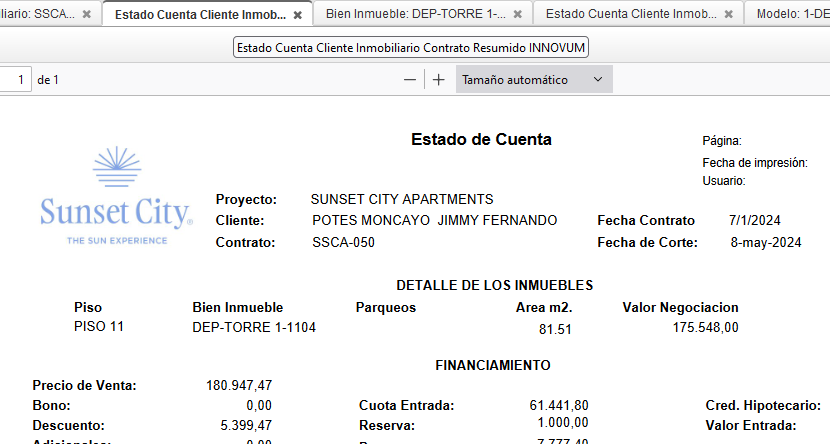
Task: Click client name POTES MONCAYO JIMMY FERNANDO
Action: coord(434,220)
